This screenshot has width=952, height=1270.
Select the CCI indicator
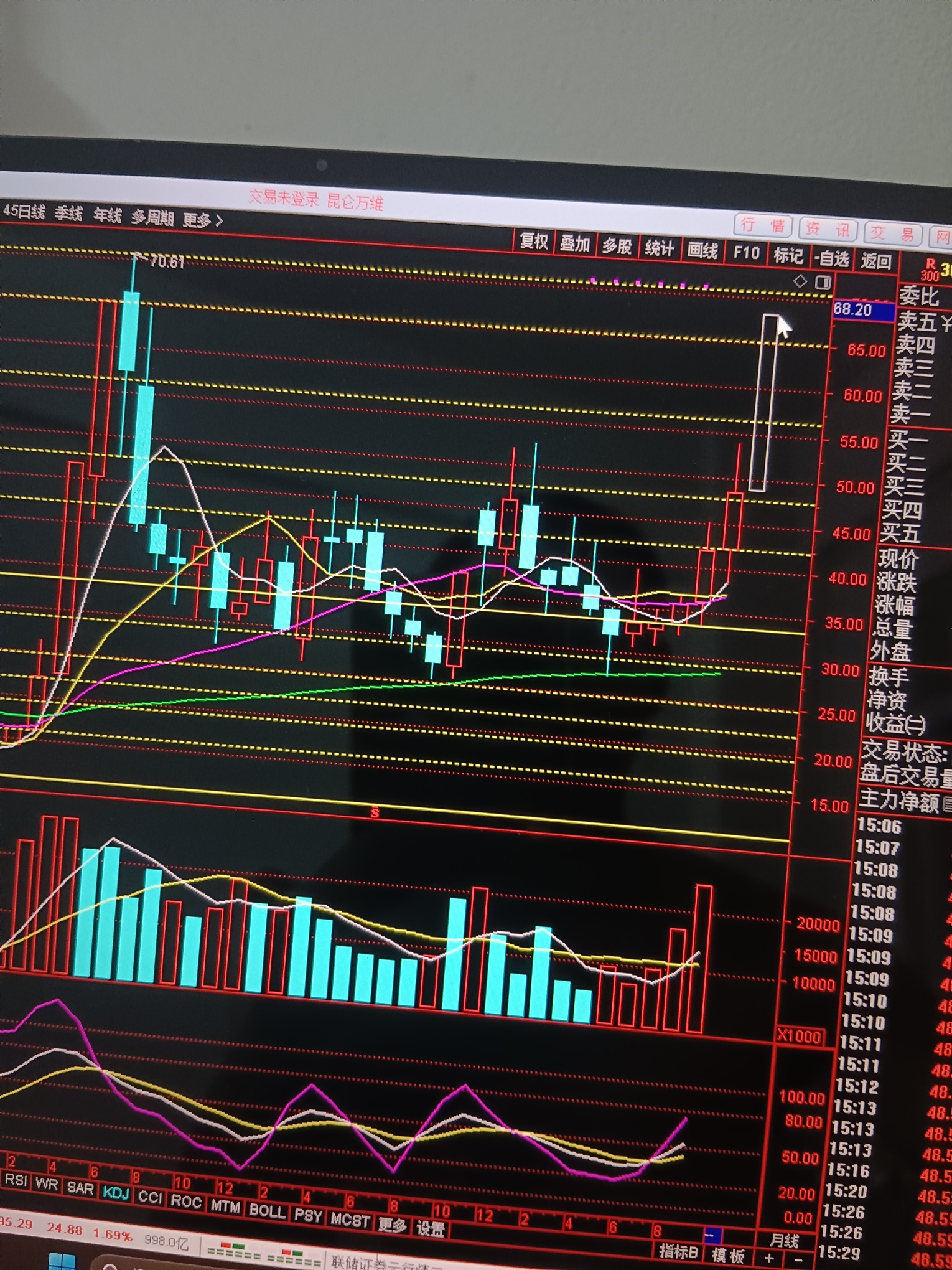point(150,1197)
